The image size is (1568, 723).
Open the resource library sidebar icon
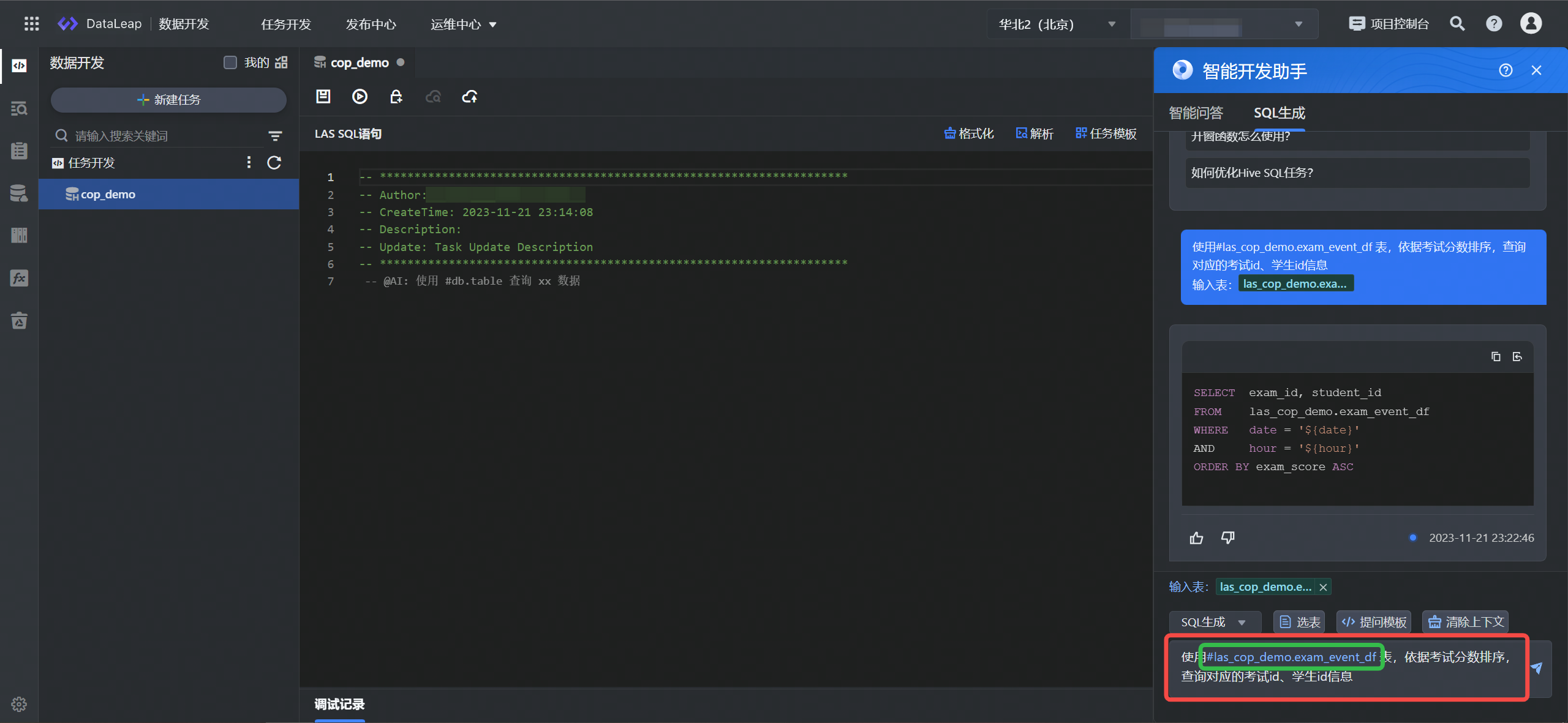point(19,235)
